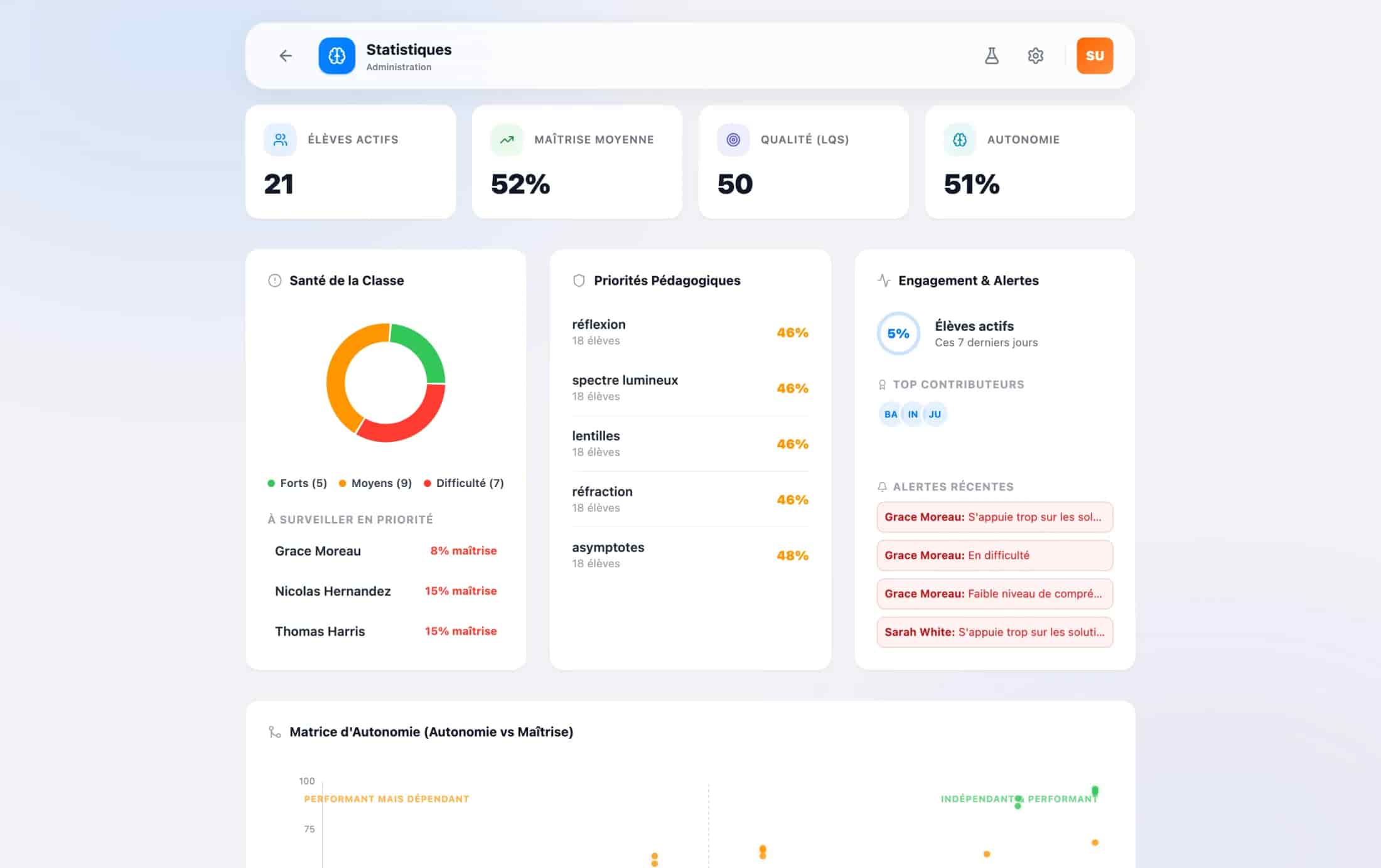The height and width of the screenshot is (868, 1381).
Task: Open Thomas Harris in priority watch list
Action: (x=385, y=631)
